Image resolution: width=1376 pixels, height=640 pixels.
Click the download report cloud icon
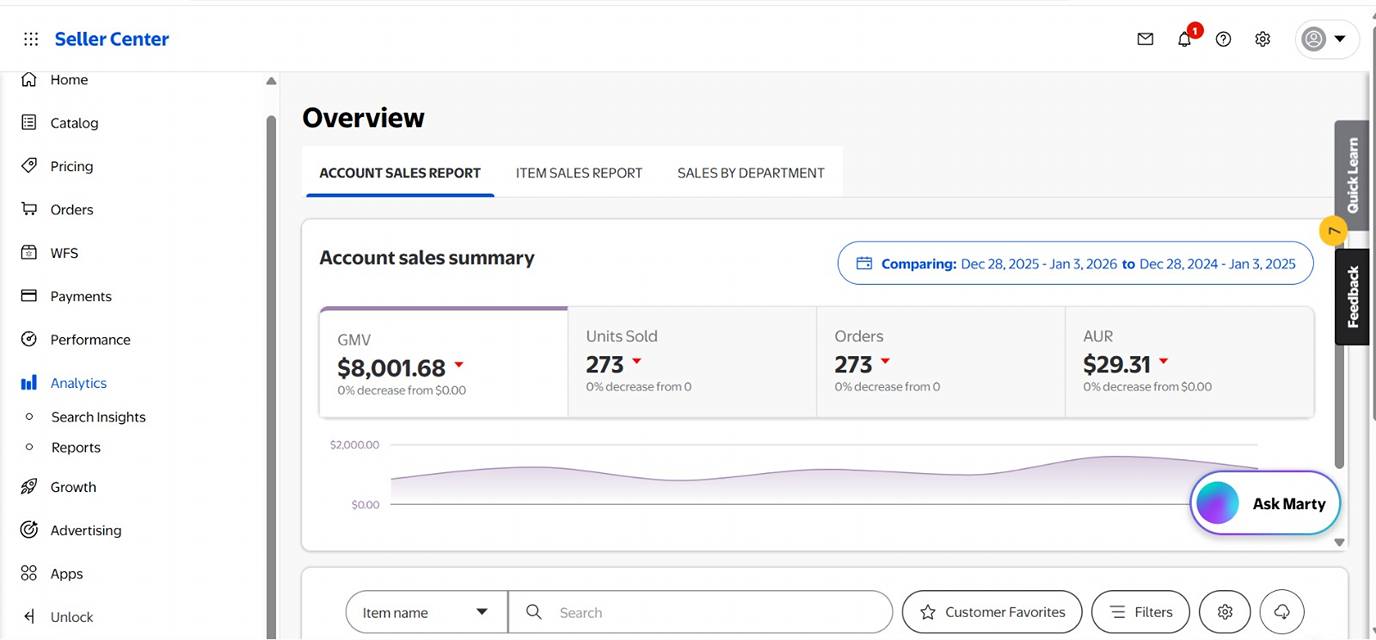pos(1281,612)
